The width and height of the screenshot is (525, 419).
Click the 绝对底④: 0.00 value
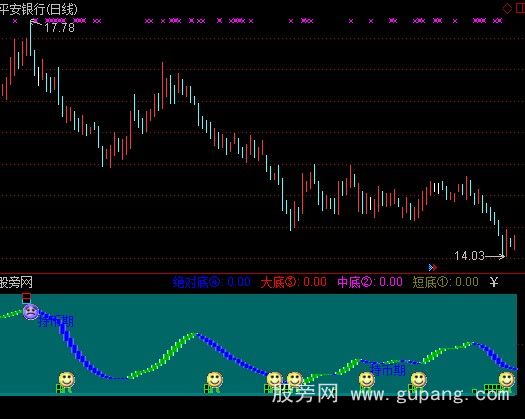tap(212, 282)
